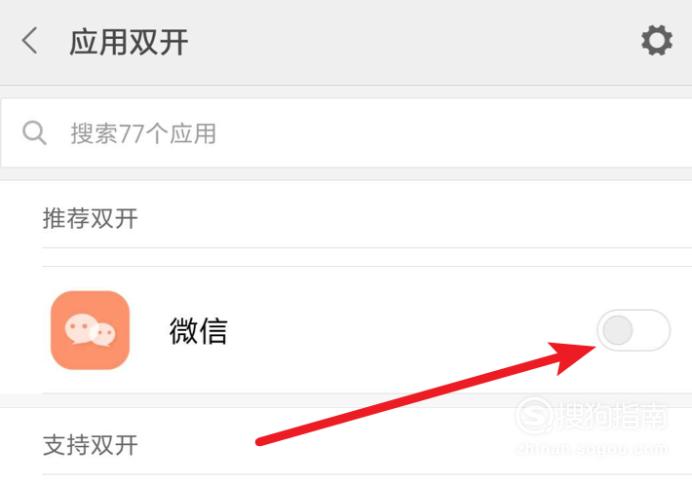Go back using the left arrow
Viewport: 692px width, 483px height.
(30, 41)
